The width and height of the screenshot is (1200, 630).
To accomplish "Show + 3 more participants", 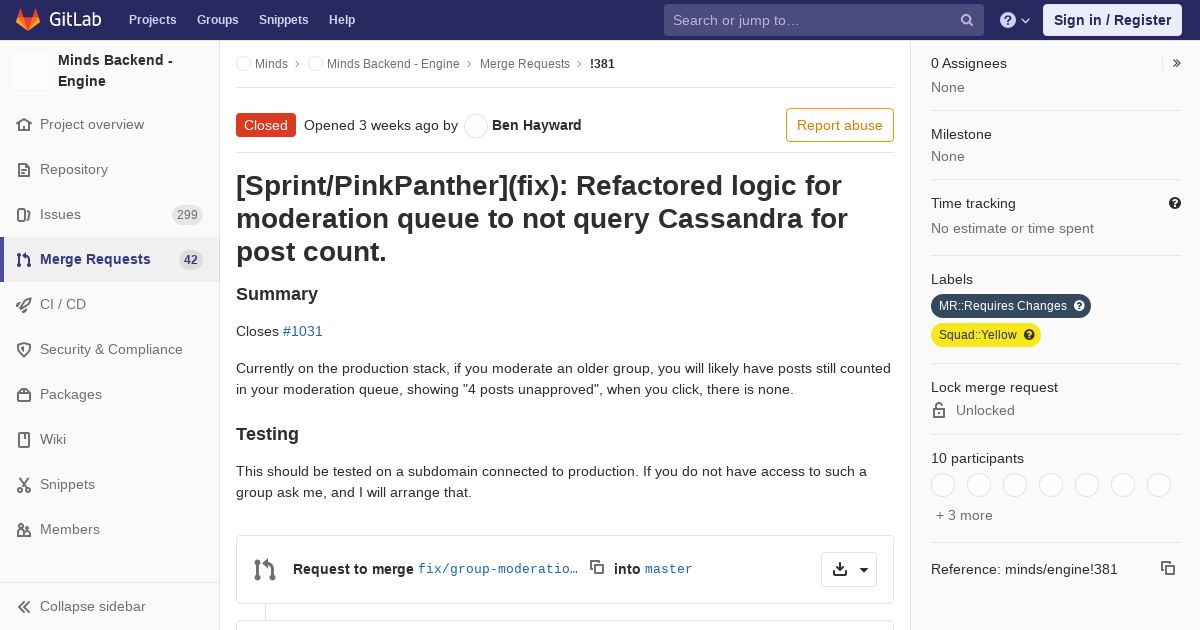I will [964, 516].
